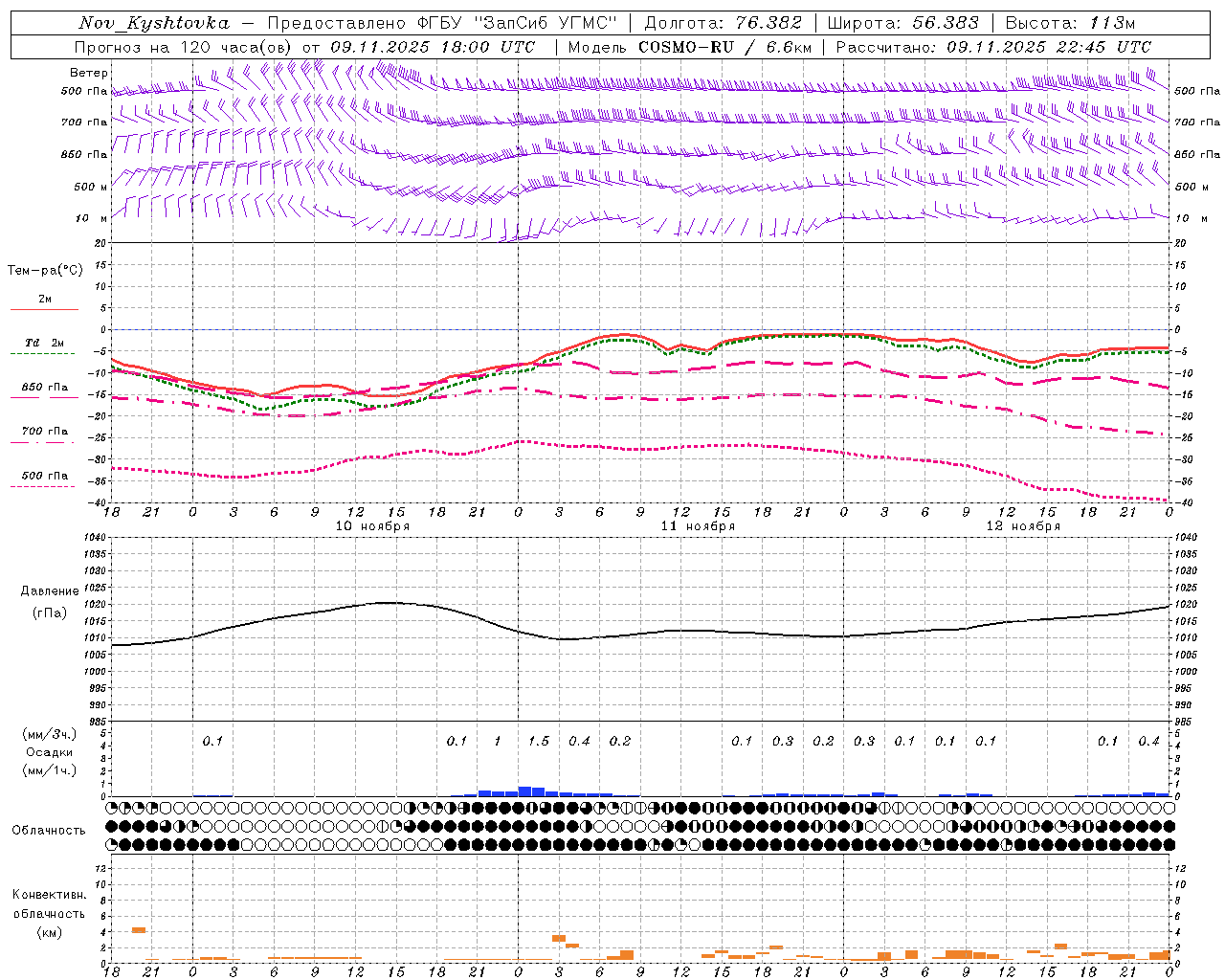
Task: Select the elevation text Высота: 113м
Action: 1069,23
